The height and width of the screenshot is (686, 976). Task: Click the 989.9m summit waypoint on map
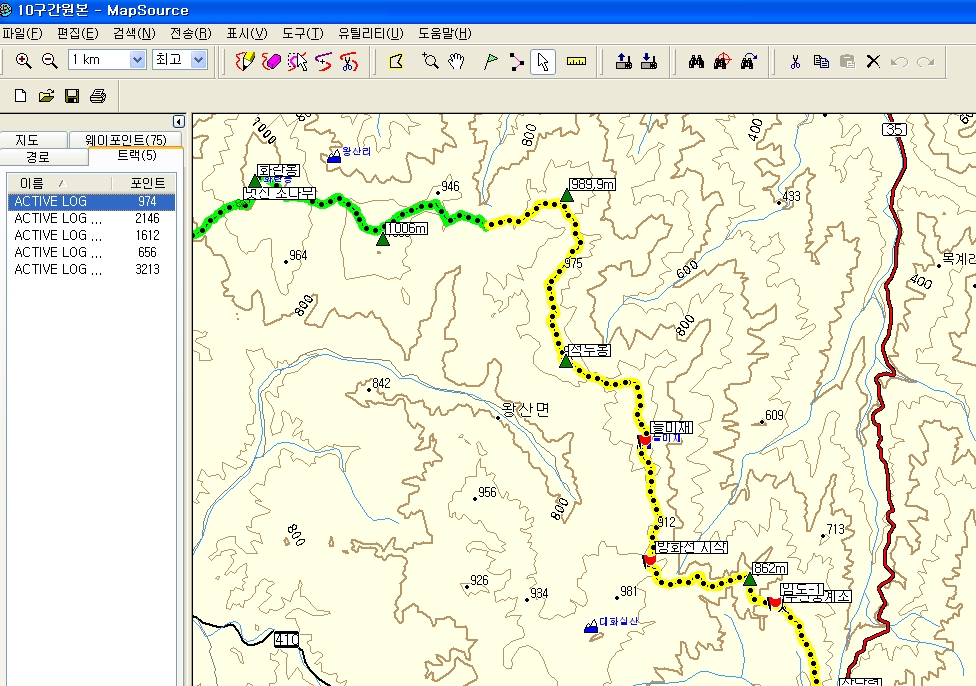pos(566,195)
